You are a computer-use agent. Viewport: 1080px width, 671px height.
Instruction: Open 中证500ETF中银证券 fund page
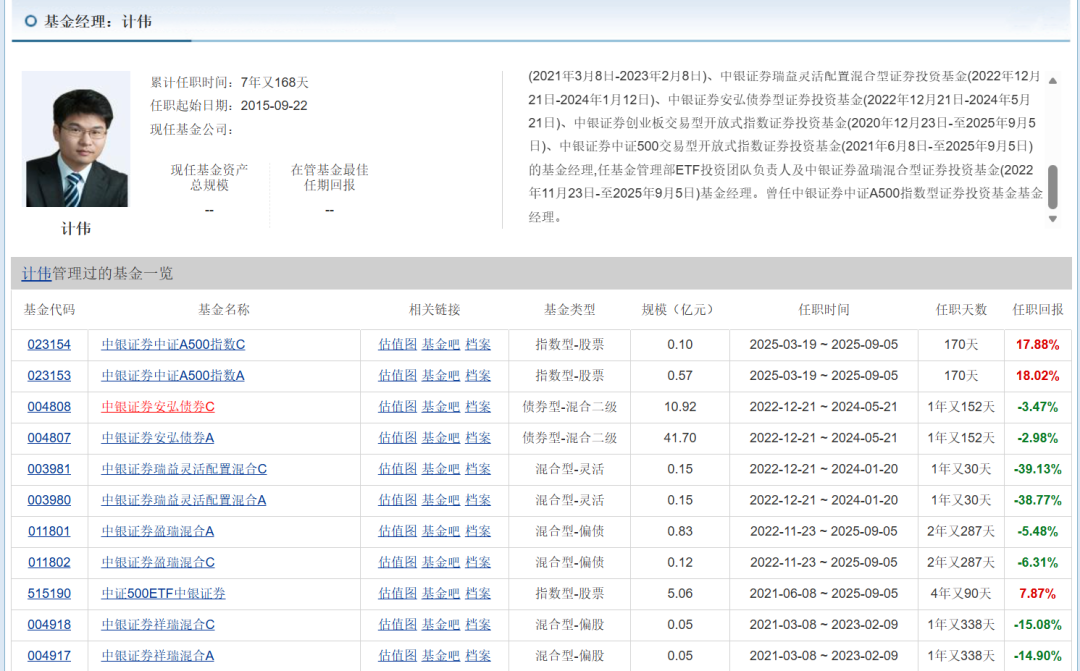(163, 593)
